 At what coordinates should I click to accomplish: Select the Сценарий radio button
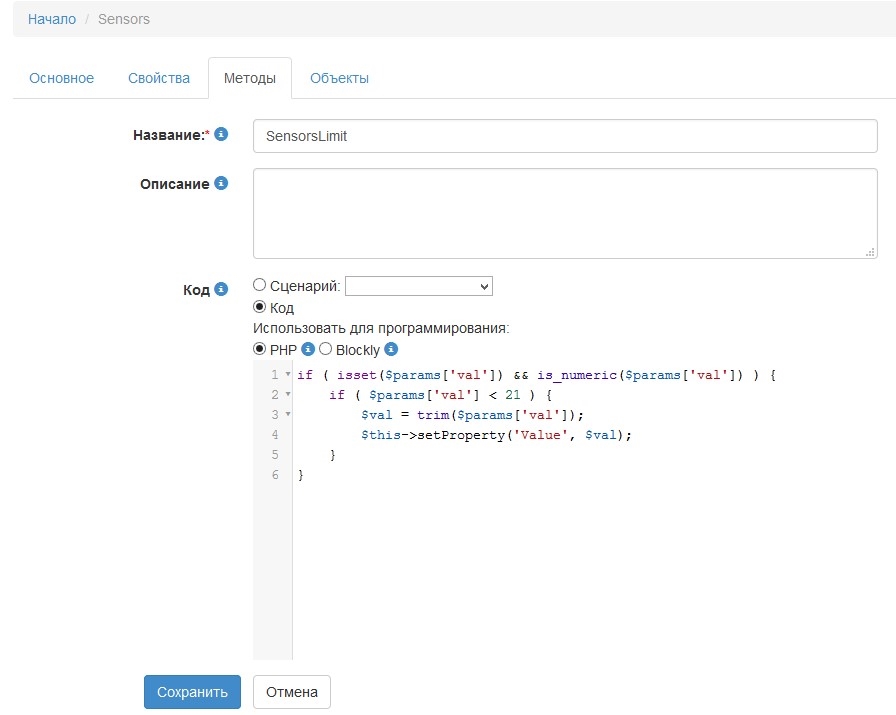click(259, 285)
